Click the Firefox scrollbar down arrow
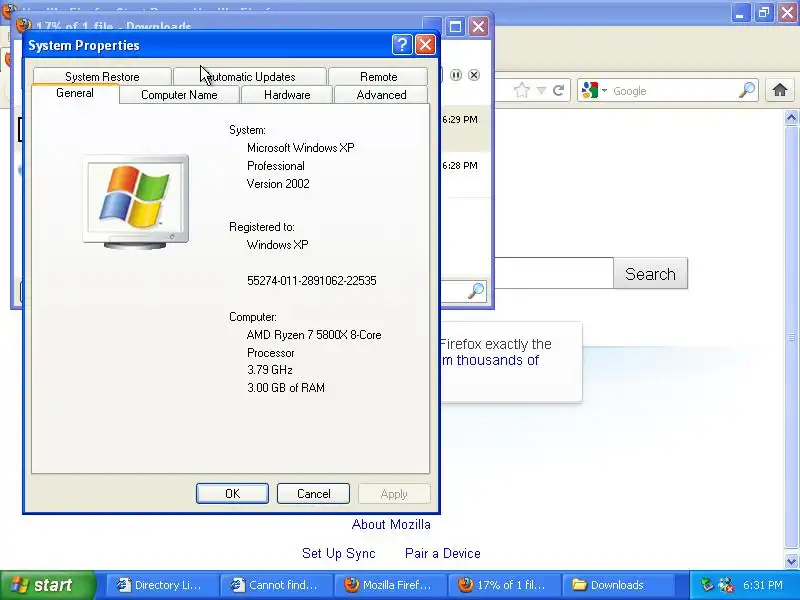 (x=791, y=561)
